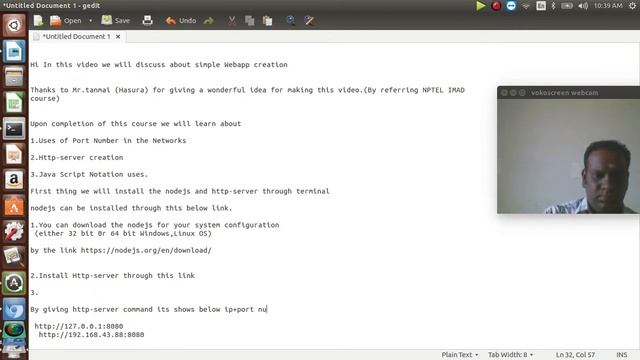
Task: Open Ubuntu Dash from launcher
Action: click(14, 25)
